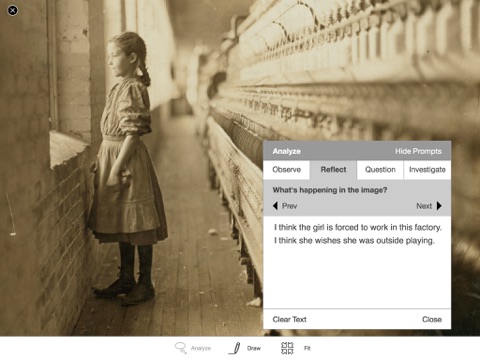The width and height of the screenshot is (480, 360).
Task: Toggle Hide Prompts in the Analyze panel
Action: point(418,151)
